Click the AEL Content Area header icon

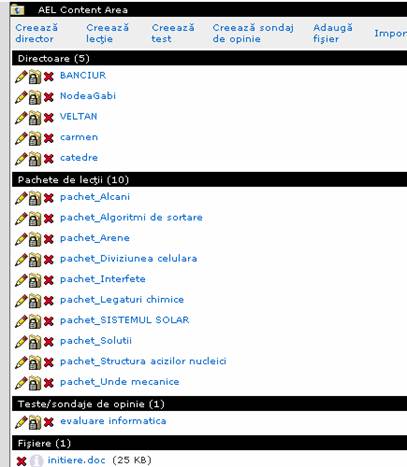tap(17, 10)
